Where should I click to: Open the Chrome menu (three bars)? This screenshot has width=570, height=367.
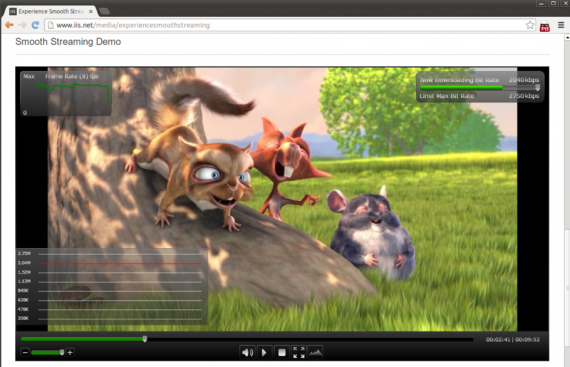point(561,25)
